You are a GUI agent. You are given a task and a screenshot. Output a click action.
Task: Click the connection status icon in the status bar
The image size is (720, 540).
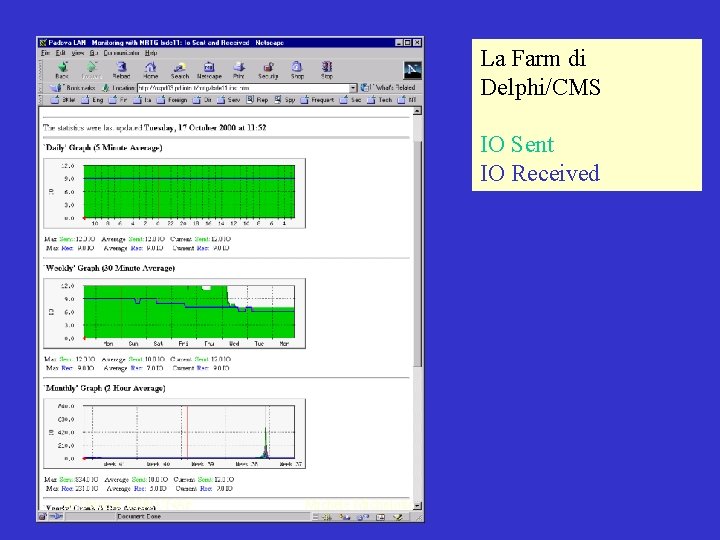(x=56, y=517)
